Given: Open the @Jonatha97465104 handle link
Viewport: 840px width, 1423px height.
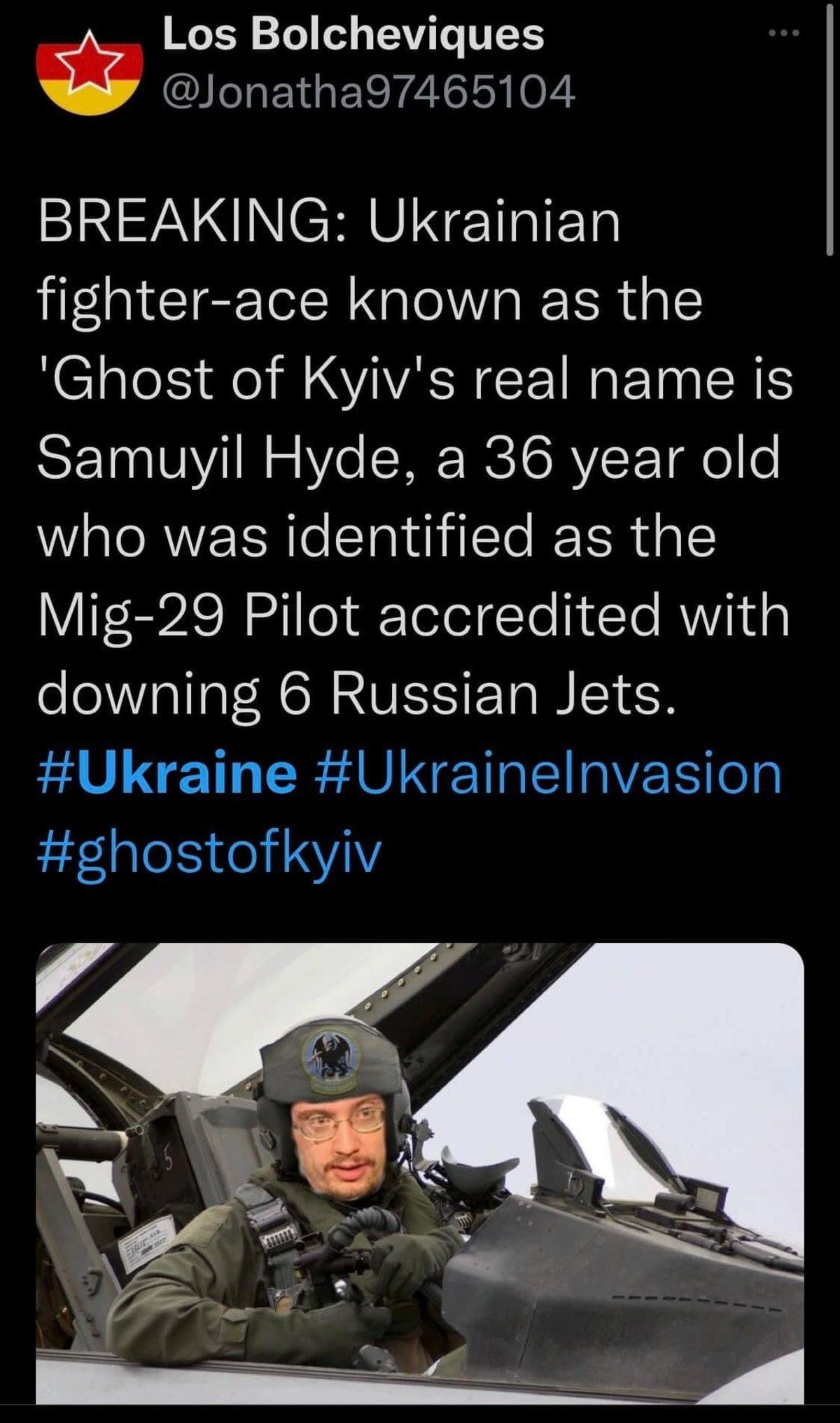Looking at the screenshot, I should click(368, 90).
